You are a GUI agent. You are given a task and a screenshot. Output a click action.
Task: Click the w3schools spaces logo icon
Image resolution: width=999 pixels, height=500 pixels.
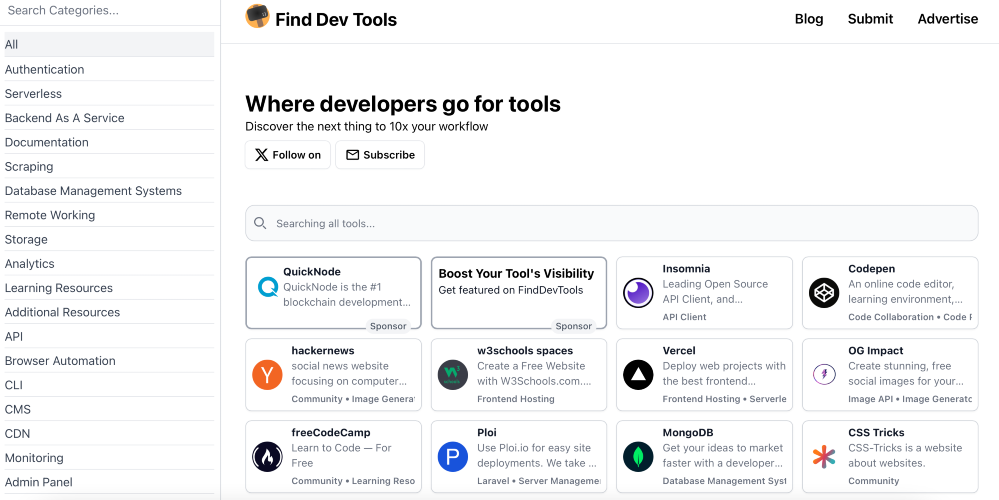[453, 375]
